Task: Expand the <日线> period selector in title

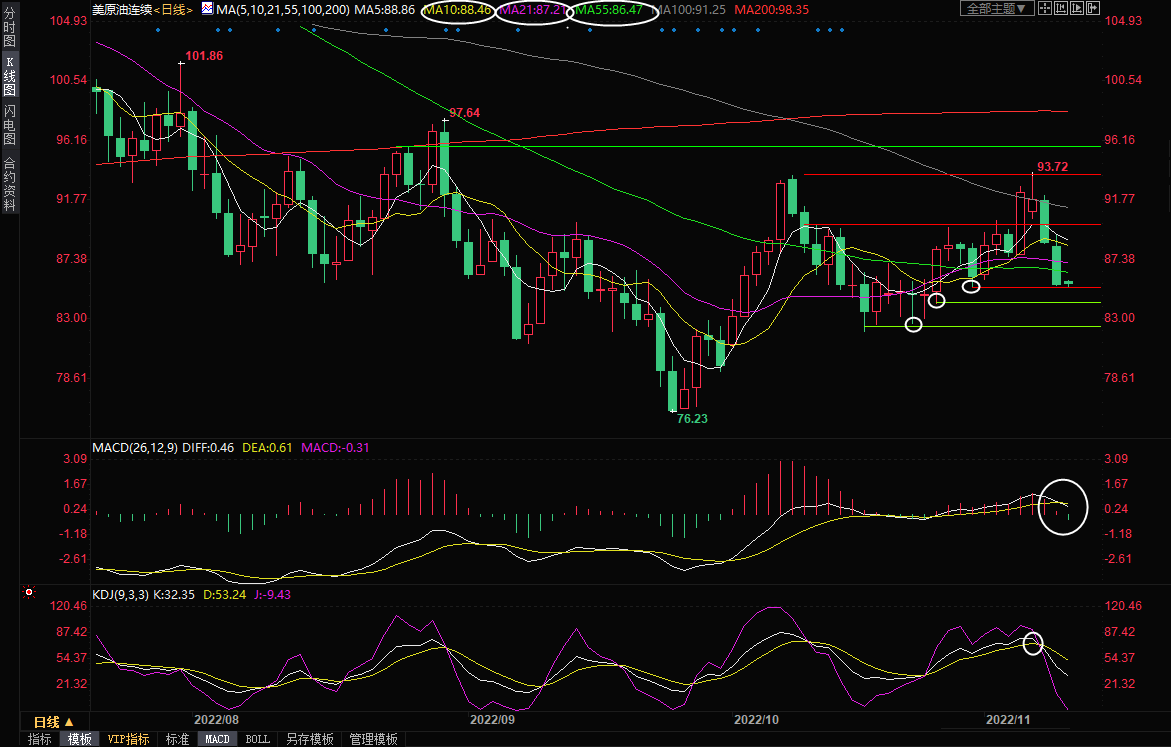Action: point(170,8)
